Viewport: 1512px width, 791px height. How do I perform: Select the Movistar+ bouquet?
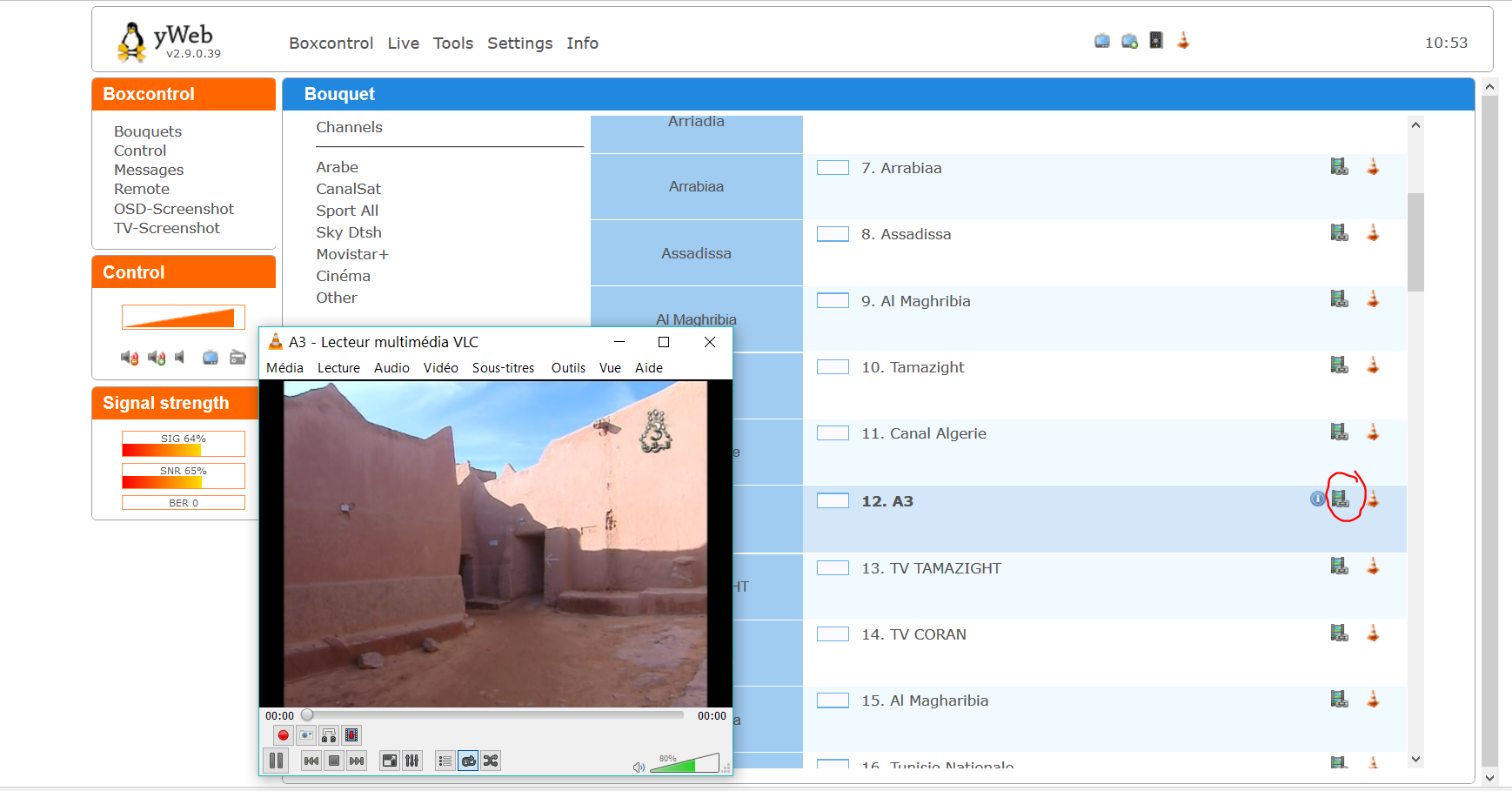(352, 254)
